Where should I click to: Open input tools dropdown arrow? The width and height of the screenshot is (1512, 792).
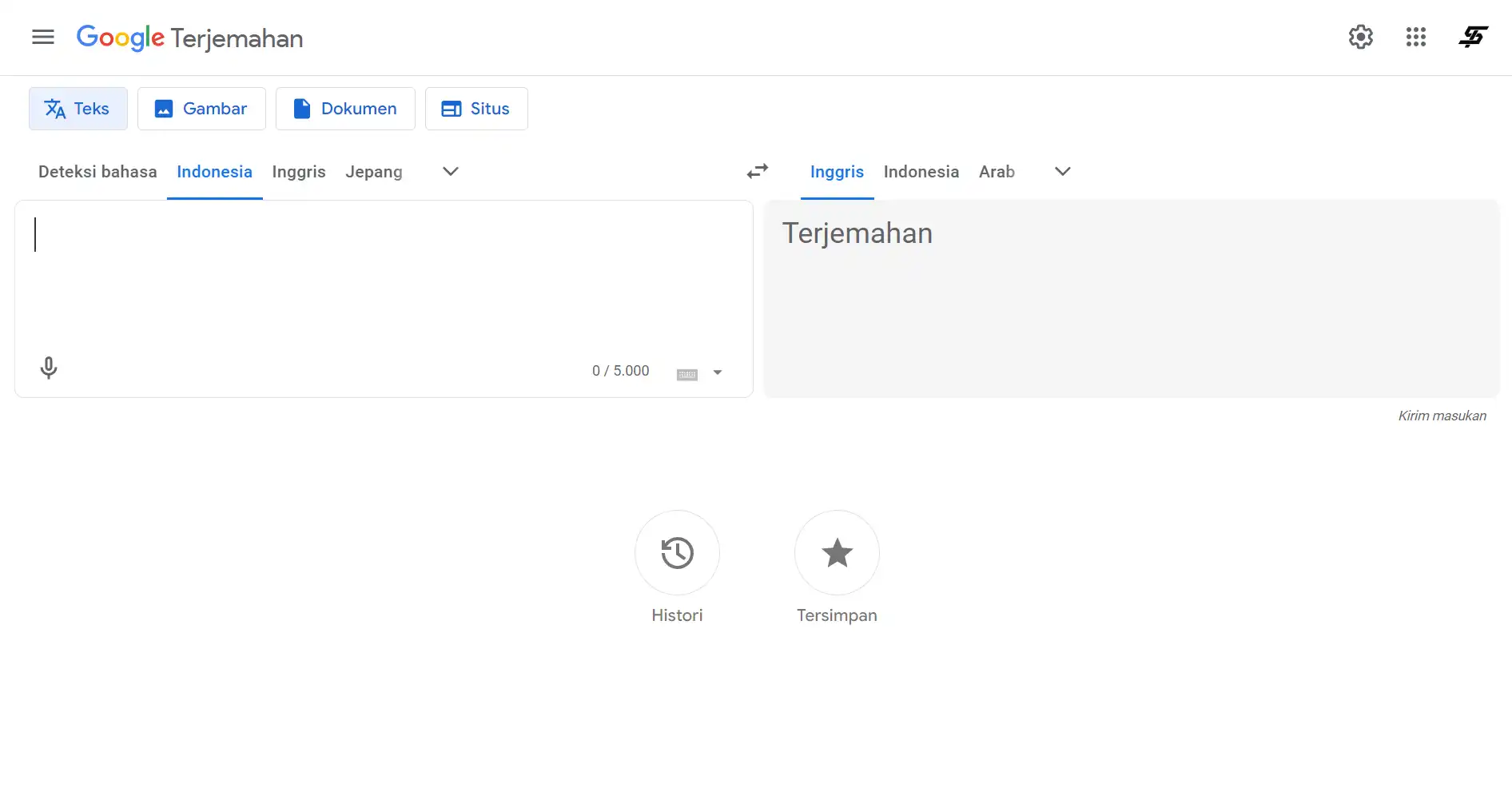click(718, 372)
